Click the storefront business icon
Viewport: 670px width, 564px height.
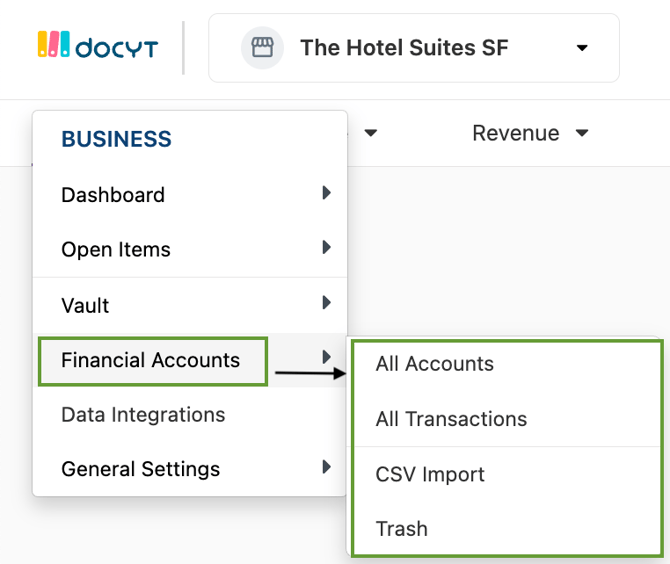coord(262,47)
